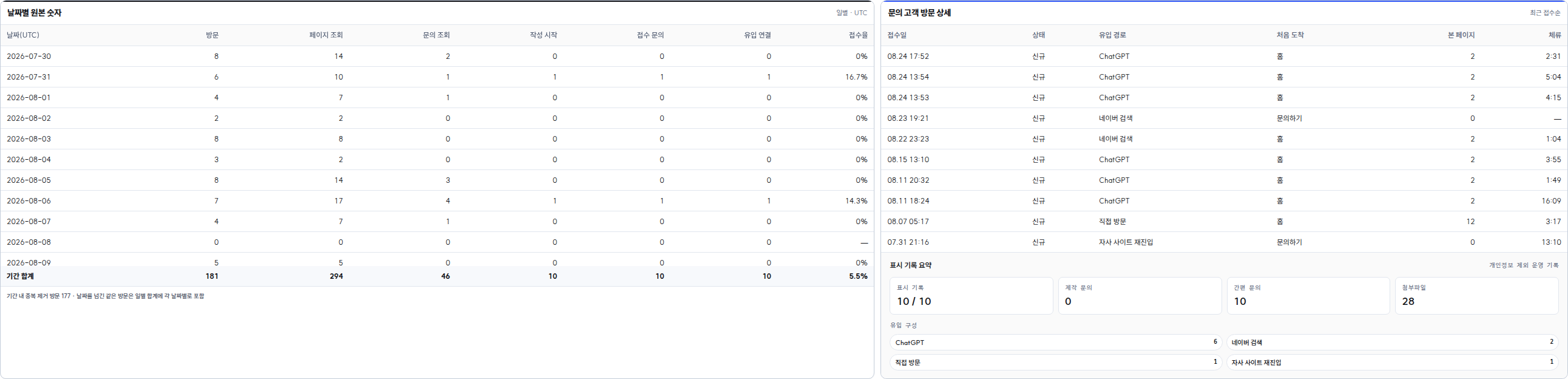Click the 접수율 column header
The width and height of the screenshot is (1568, 379).
click(x=858, y=35)
